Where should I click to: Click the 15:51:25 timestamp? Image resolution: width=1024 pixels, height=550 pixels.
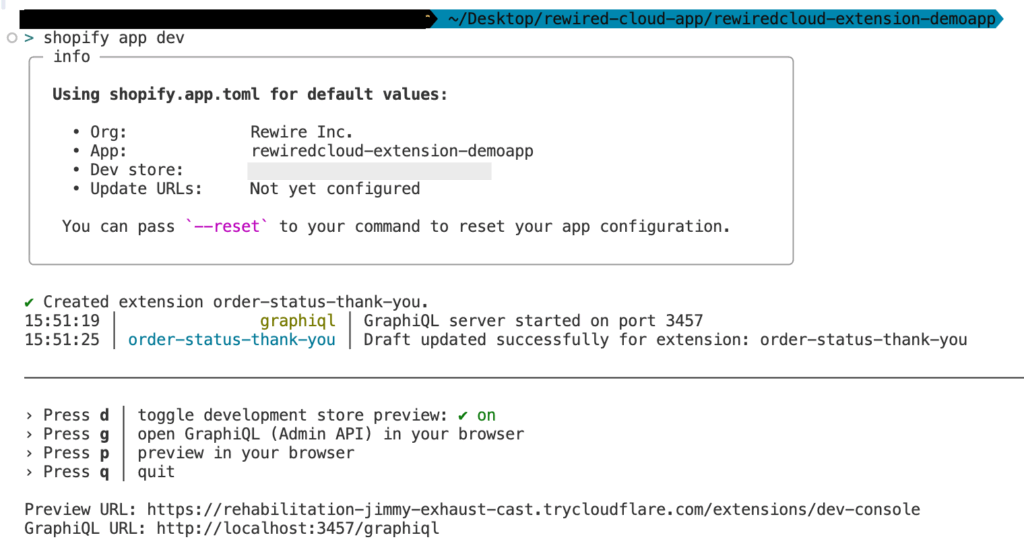[x=62, y=340]
